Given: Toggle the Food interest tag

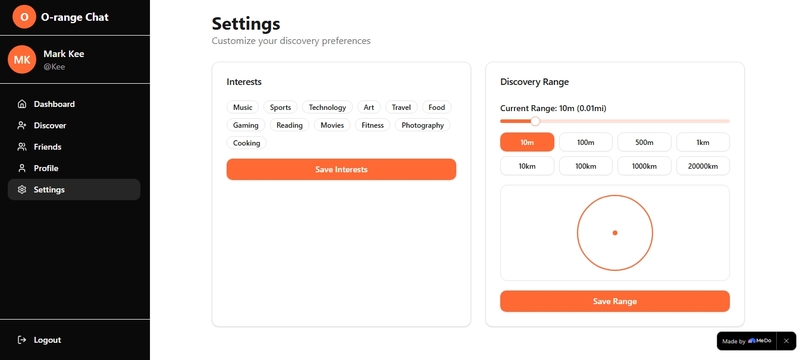Looking at the screenshot, I should point(437,107).
